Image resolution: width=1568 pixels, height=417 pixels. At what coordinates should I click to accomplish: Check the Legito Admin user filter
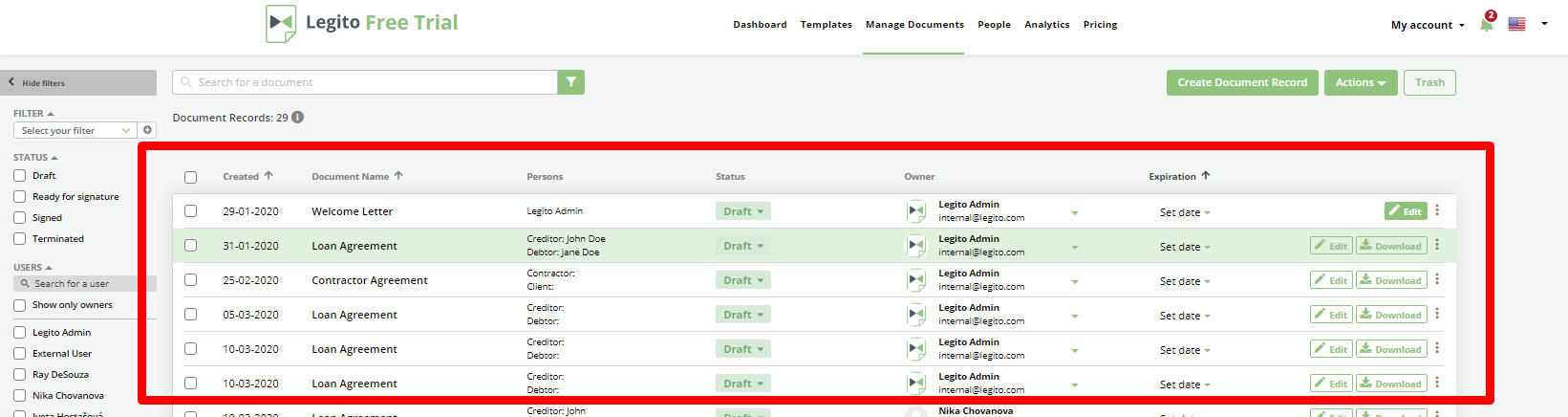point(19,332)
